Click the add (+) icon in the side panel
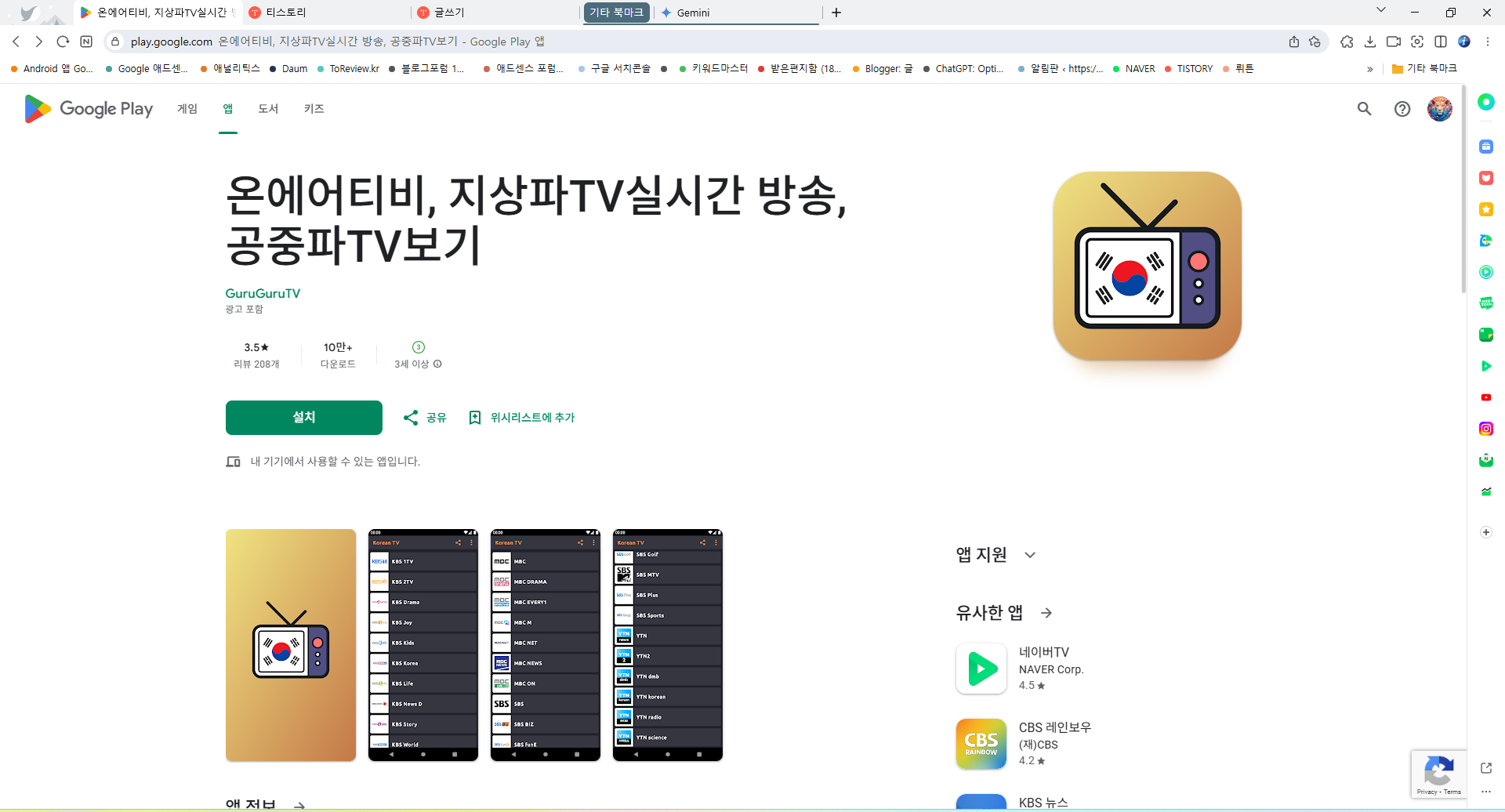Screen dimensions: 1505x812 tap(1485, 532)
